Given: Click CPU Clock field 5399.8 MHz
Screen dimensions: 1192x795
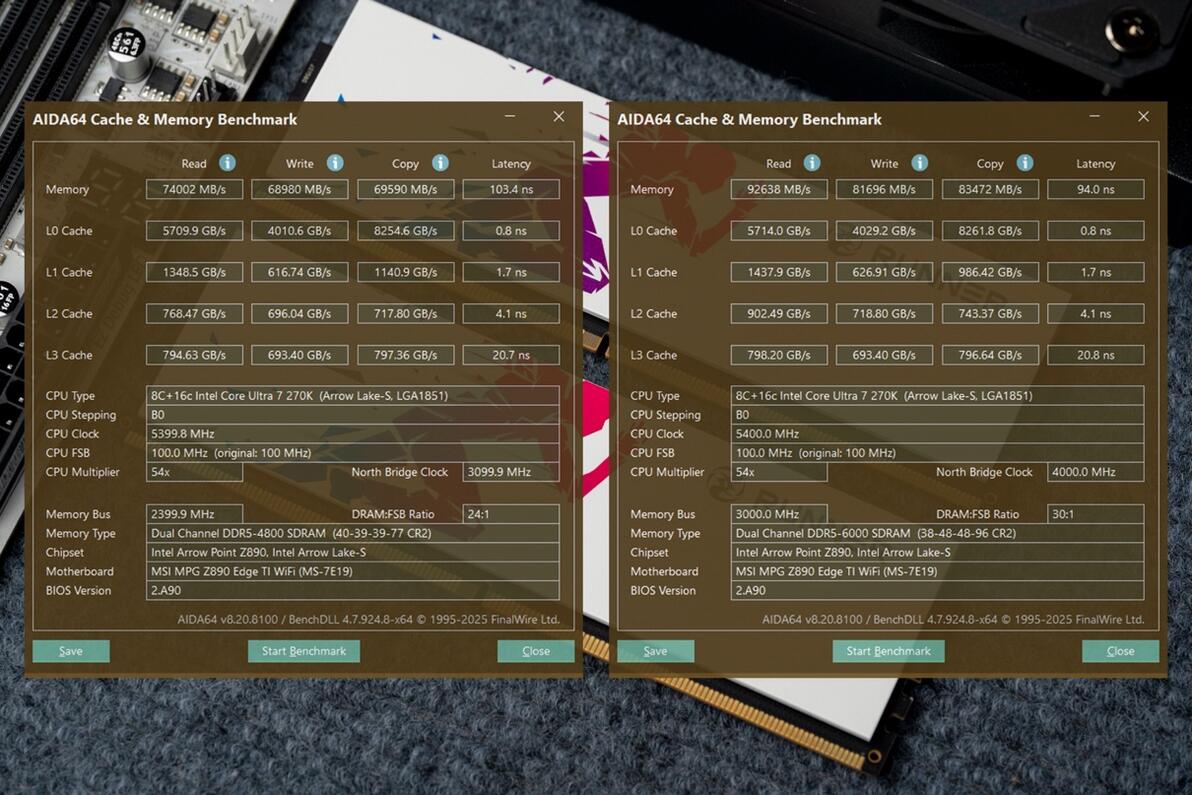Looking at the screenshot, I should pyautogui.click(x=353, y=434).
